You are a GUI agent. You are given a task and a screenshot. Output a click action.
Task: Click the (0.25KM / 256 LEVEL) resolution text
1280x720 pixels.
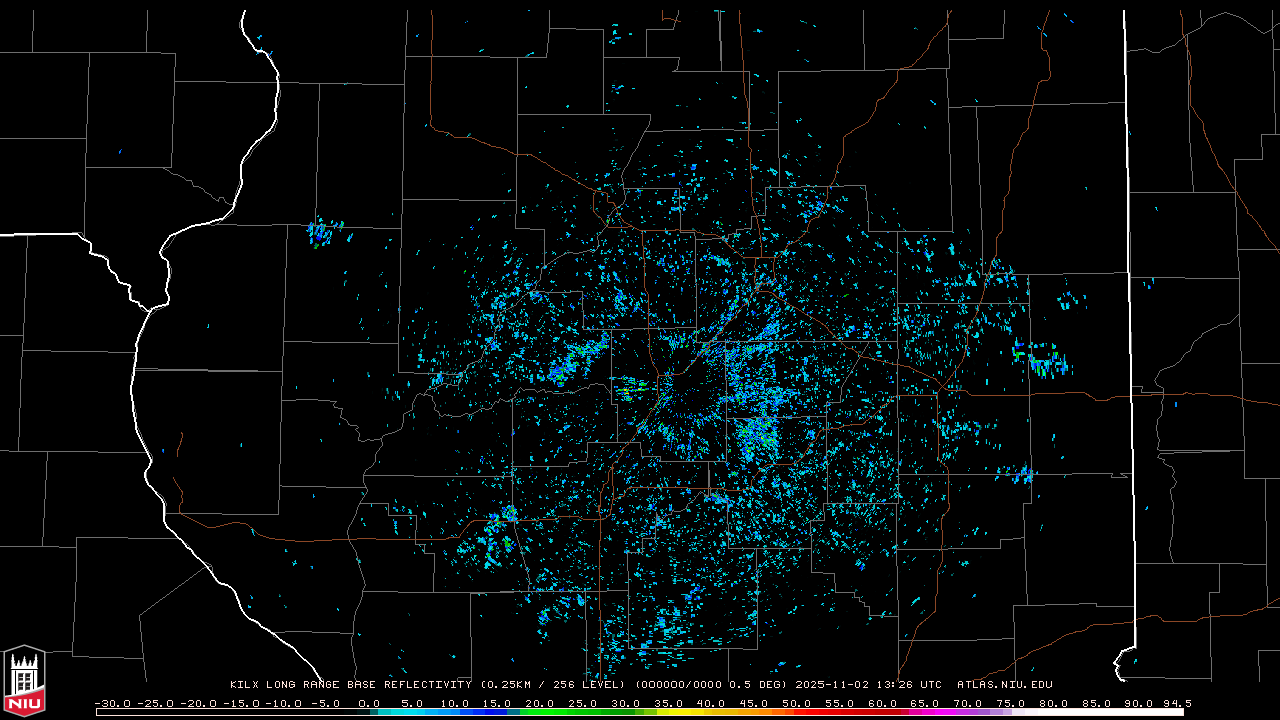coord(557,685)
